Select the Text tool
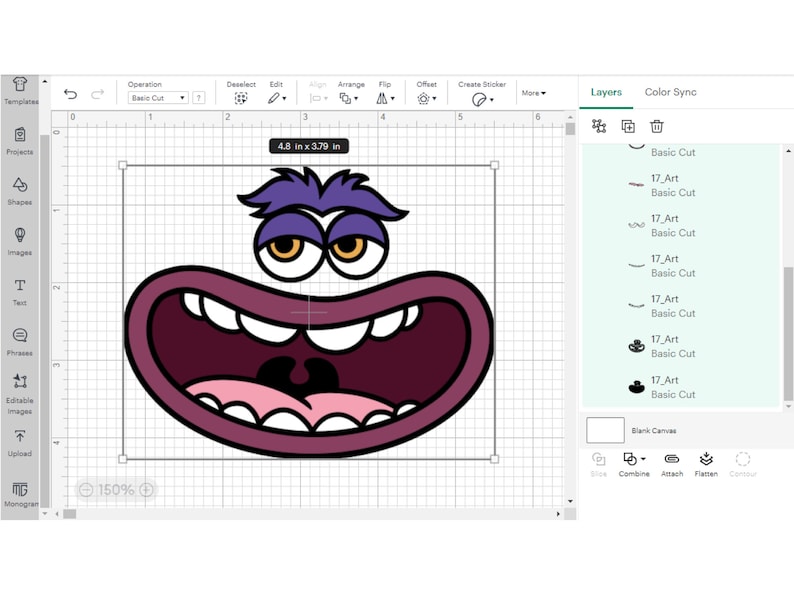Viewport: 794px width, 596px height. [x=20, y=292]
